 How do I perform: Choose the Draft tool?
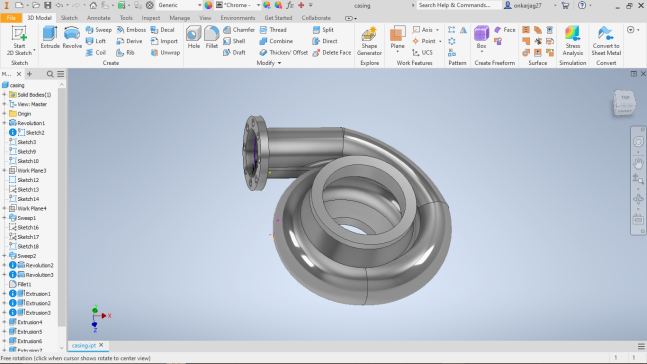[234, 52]
